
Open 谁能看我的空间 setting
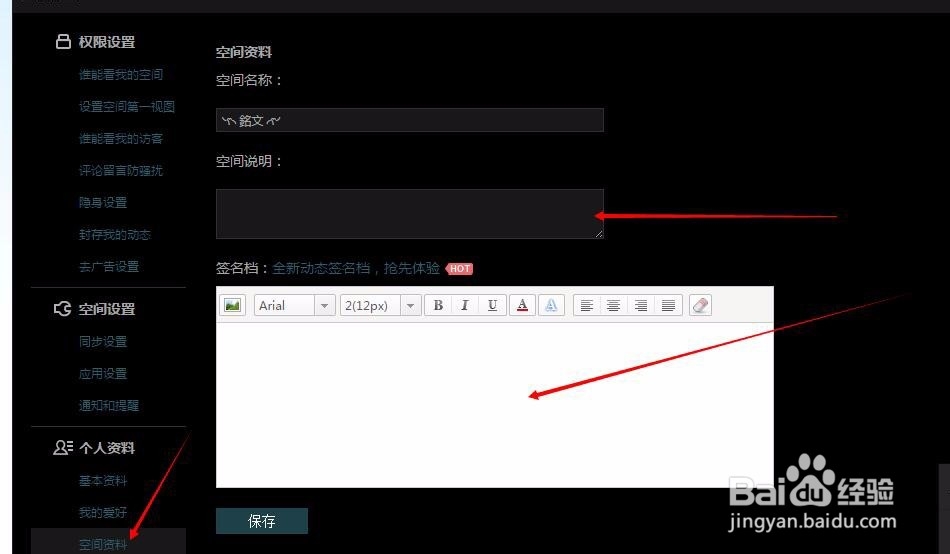pyautogui.click(x=121, y=75)
